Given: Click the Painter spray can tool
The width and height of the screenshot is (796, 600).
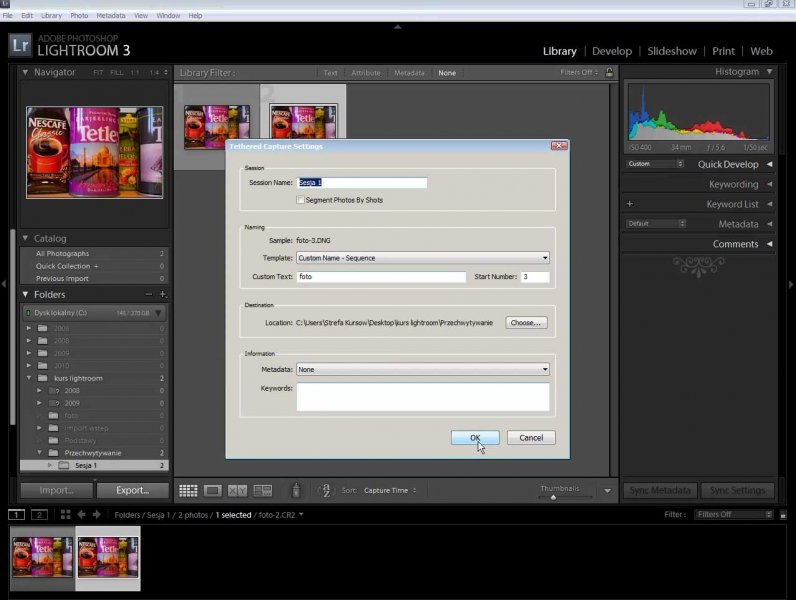Looking at the screenshot, I should point(295,490).
